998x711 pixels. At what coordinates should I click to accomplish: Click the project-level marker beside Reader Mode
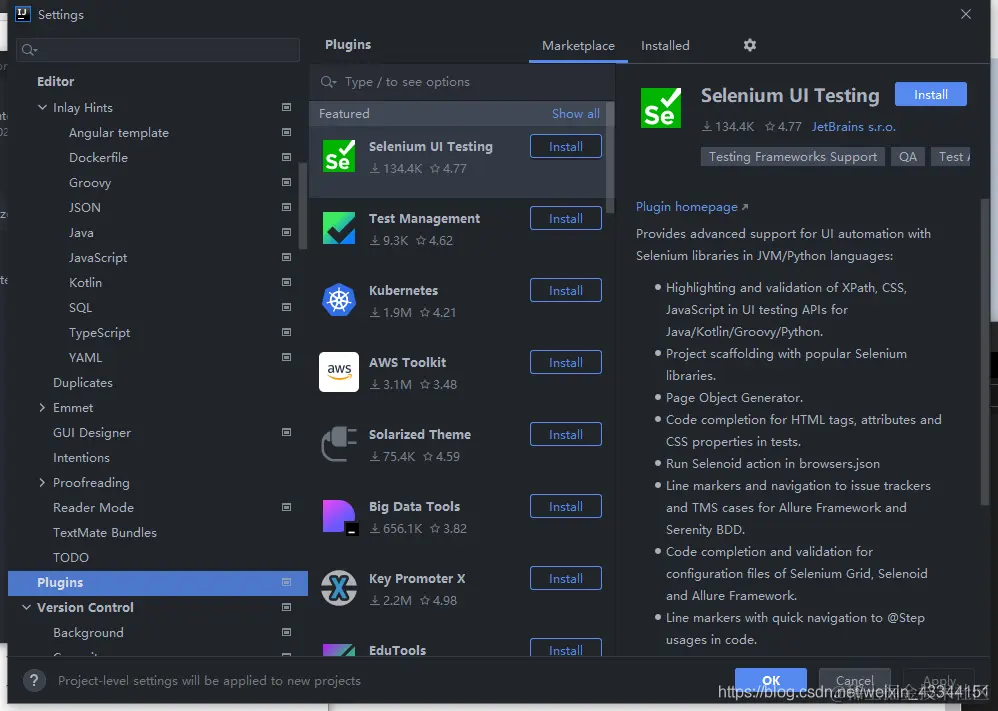[x=286, y=507]
